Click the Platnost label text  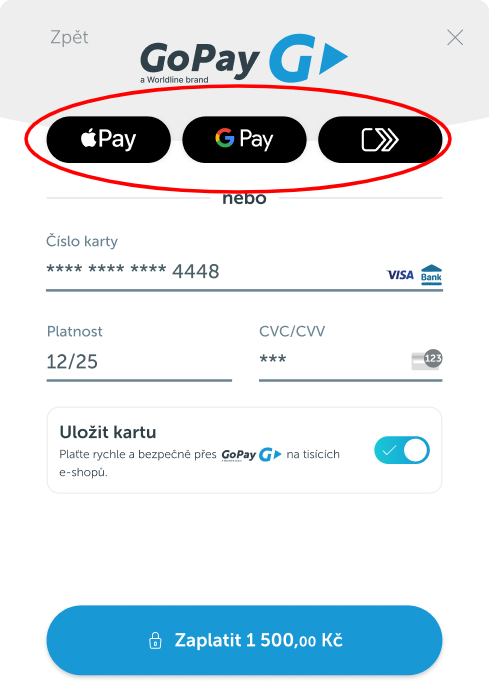74,331
